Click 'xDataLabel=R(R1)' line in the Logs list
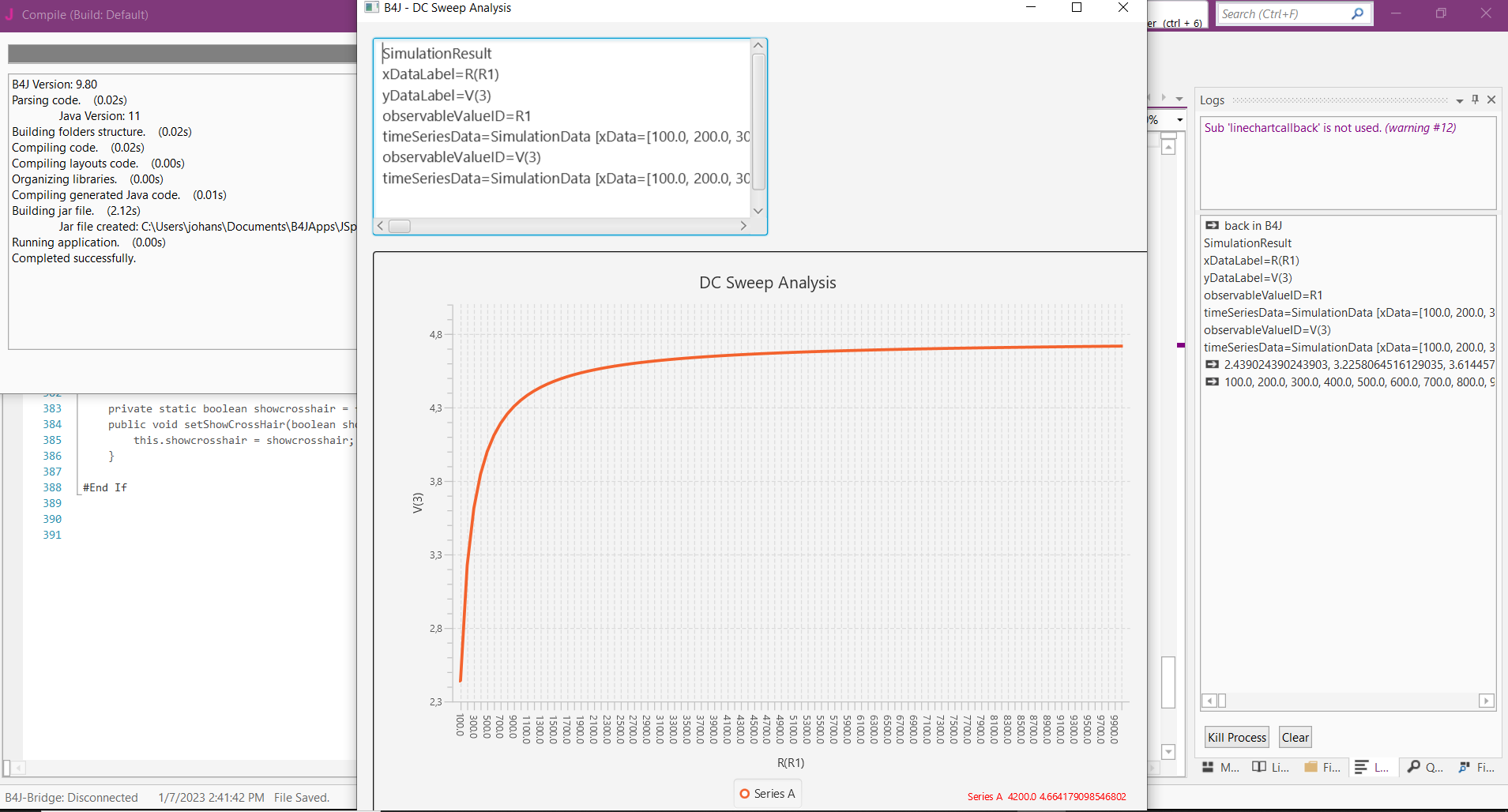 pyautogui.click(x=1251, y=261)
